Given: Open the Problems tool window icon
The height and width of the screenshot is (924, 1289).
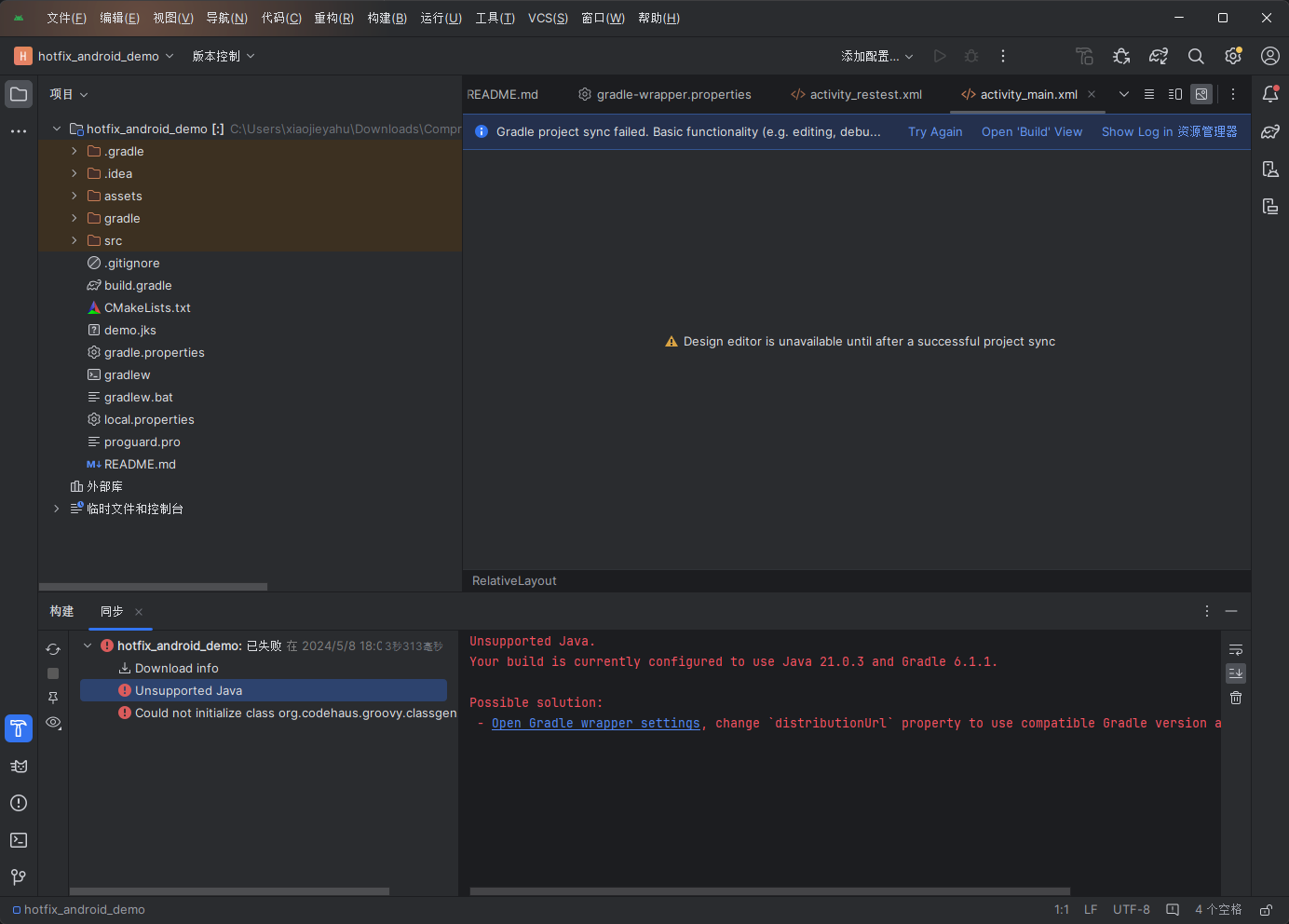Looking at the screenshot, I should 19,803.
